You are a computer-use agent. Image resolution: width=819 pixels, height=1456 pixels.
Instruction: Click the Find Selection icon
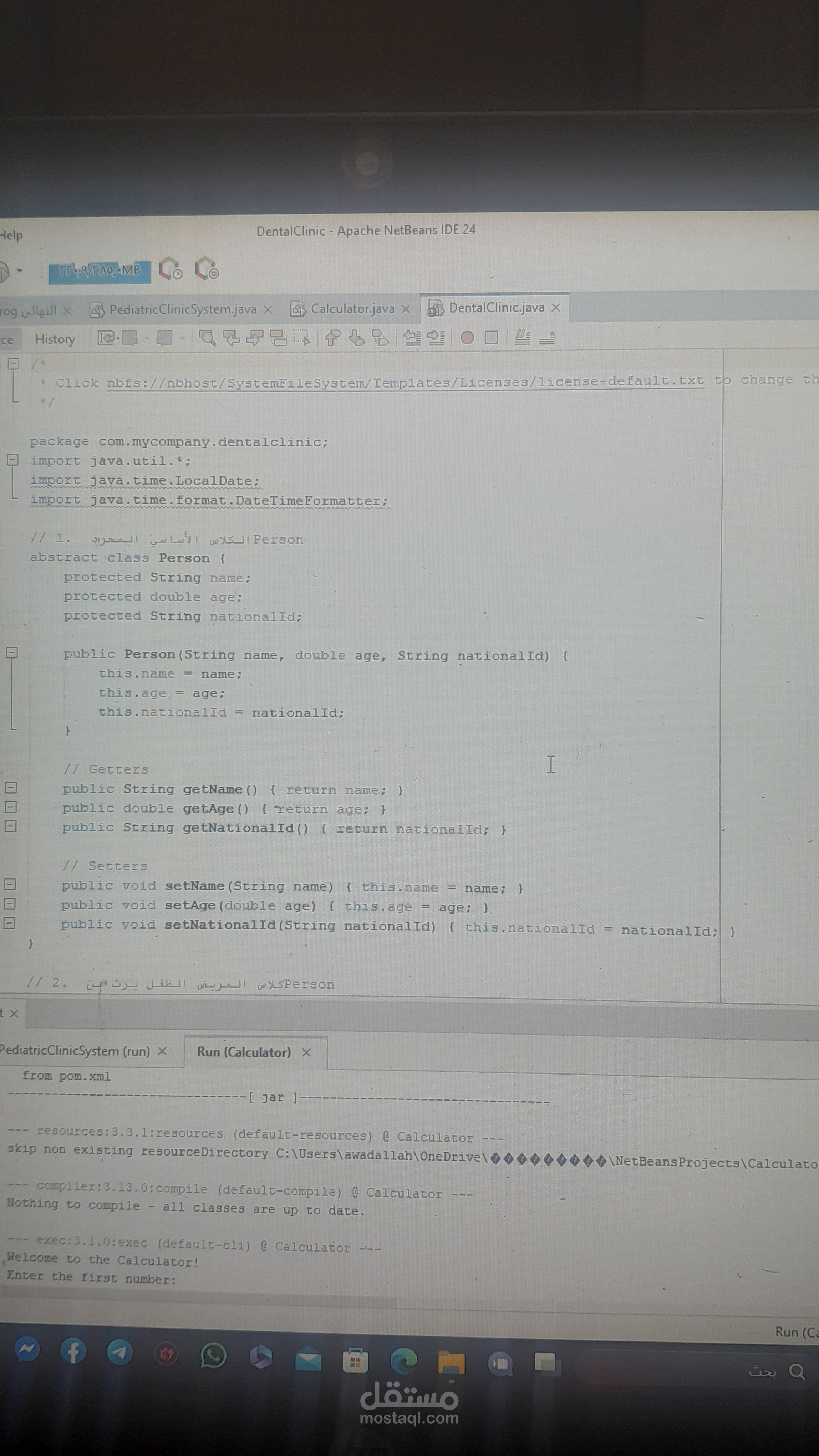click(207, 338)
